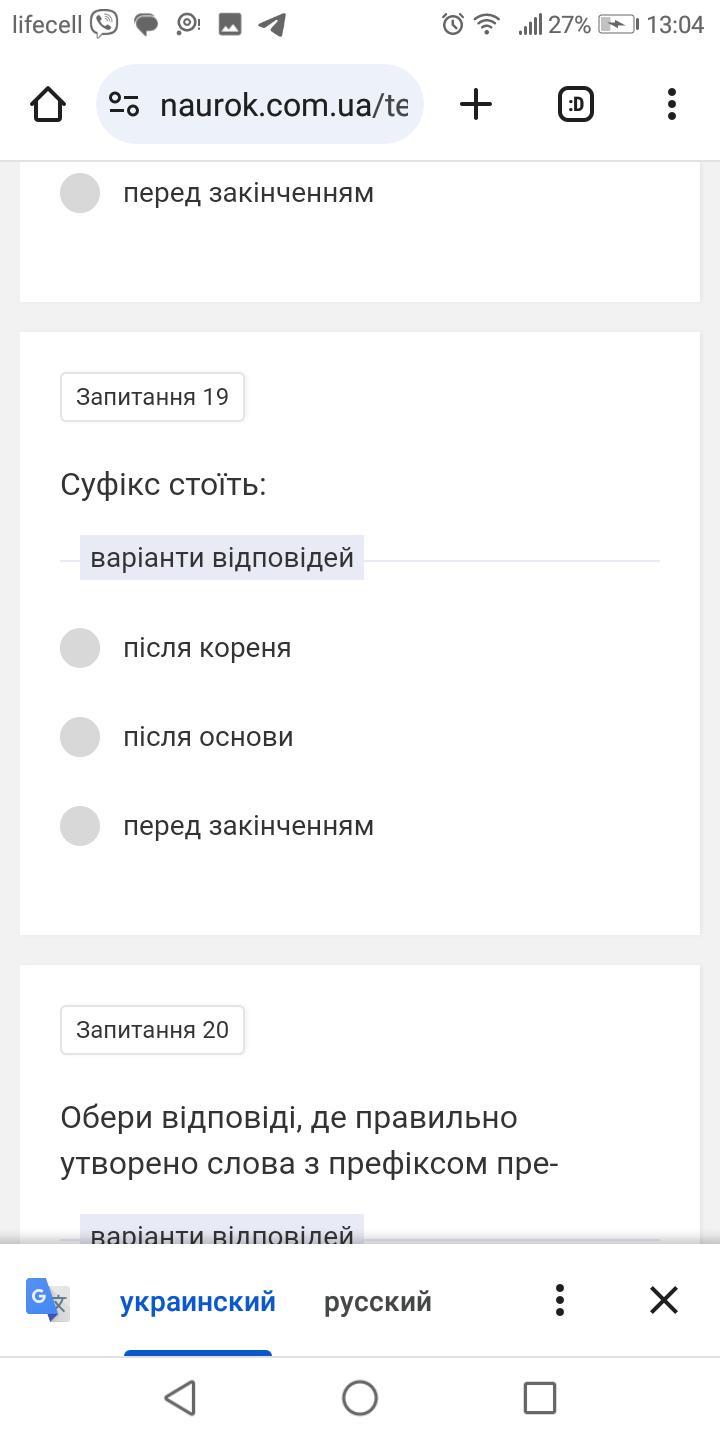Tap the Google Translate logo icon
This screenshot has height=1440, width=720.
click(48, 1300)
